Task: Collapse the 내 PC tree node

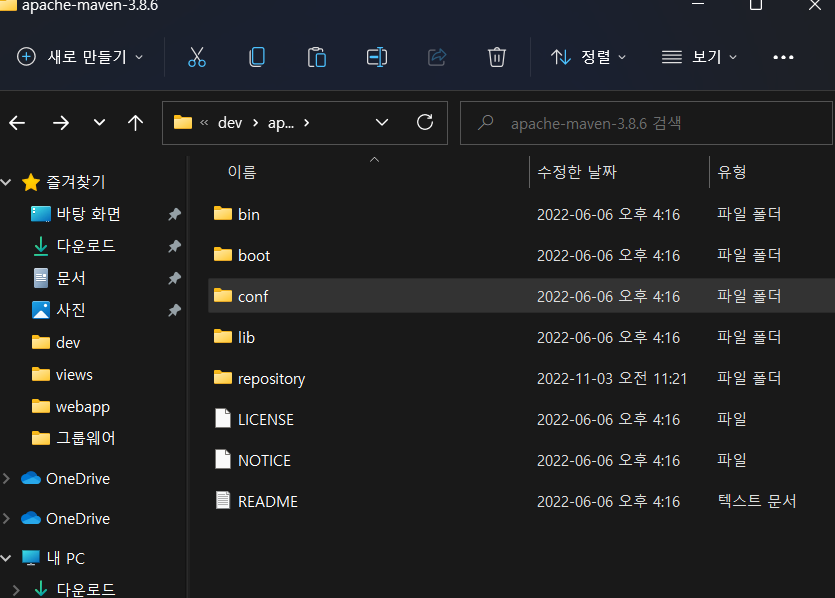Action: (6, 558)
